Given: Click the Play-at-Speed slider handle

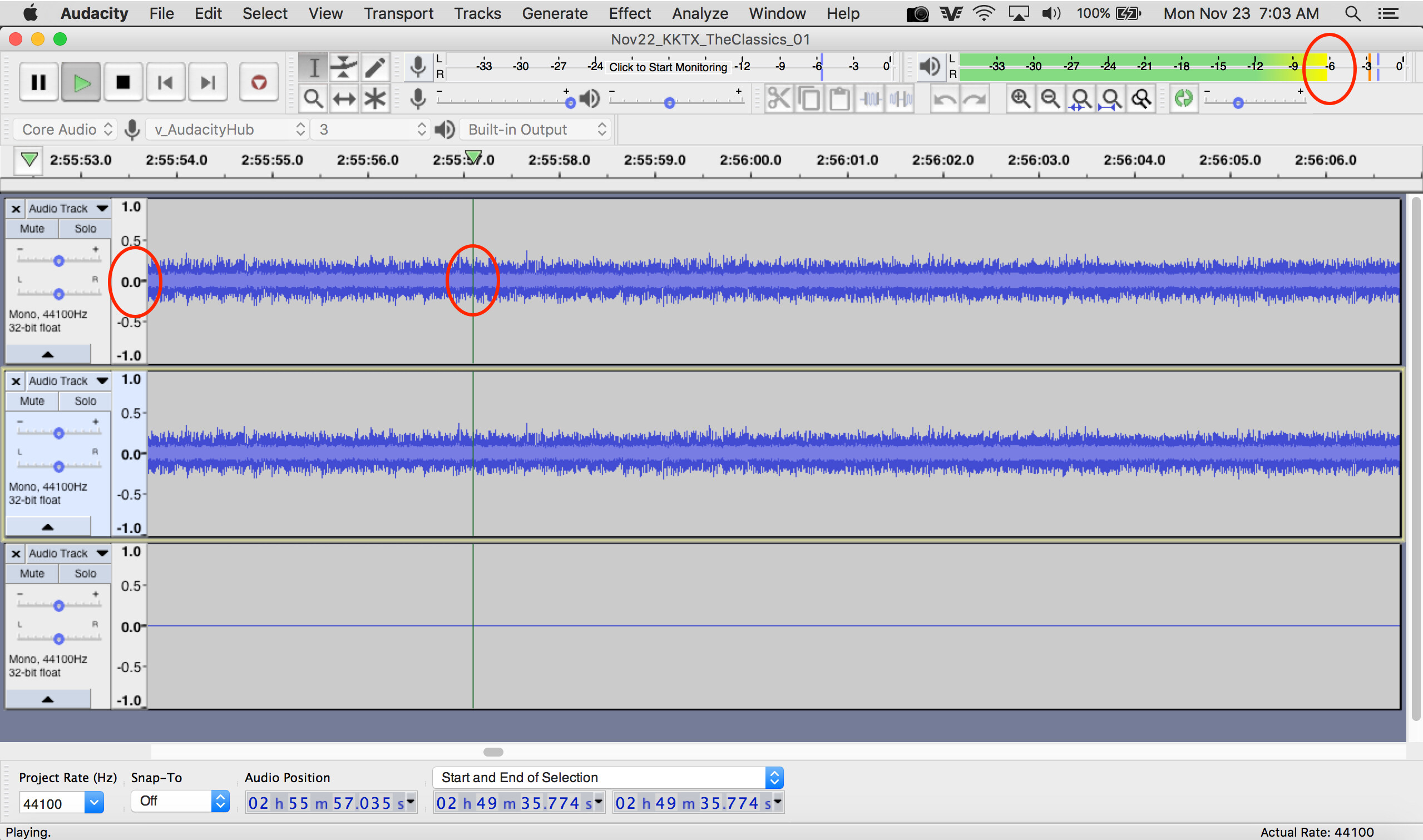Looking at the screenshot, I should (1238, 103).
